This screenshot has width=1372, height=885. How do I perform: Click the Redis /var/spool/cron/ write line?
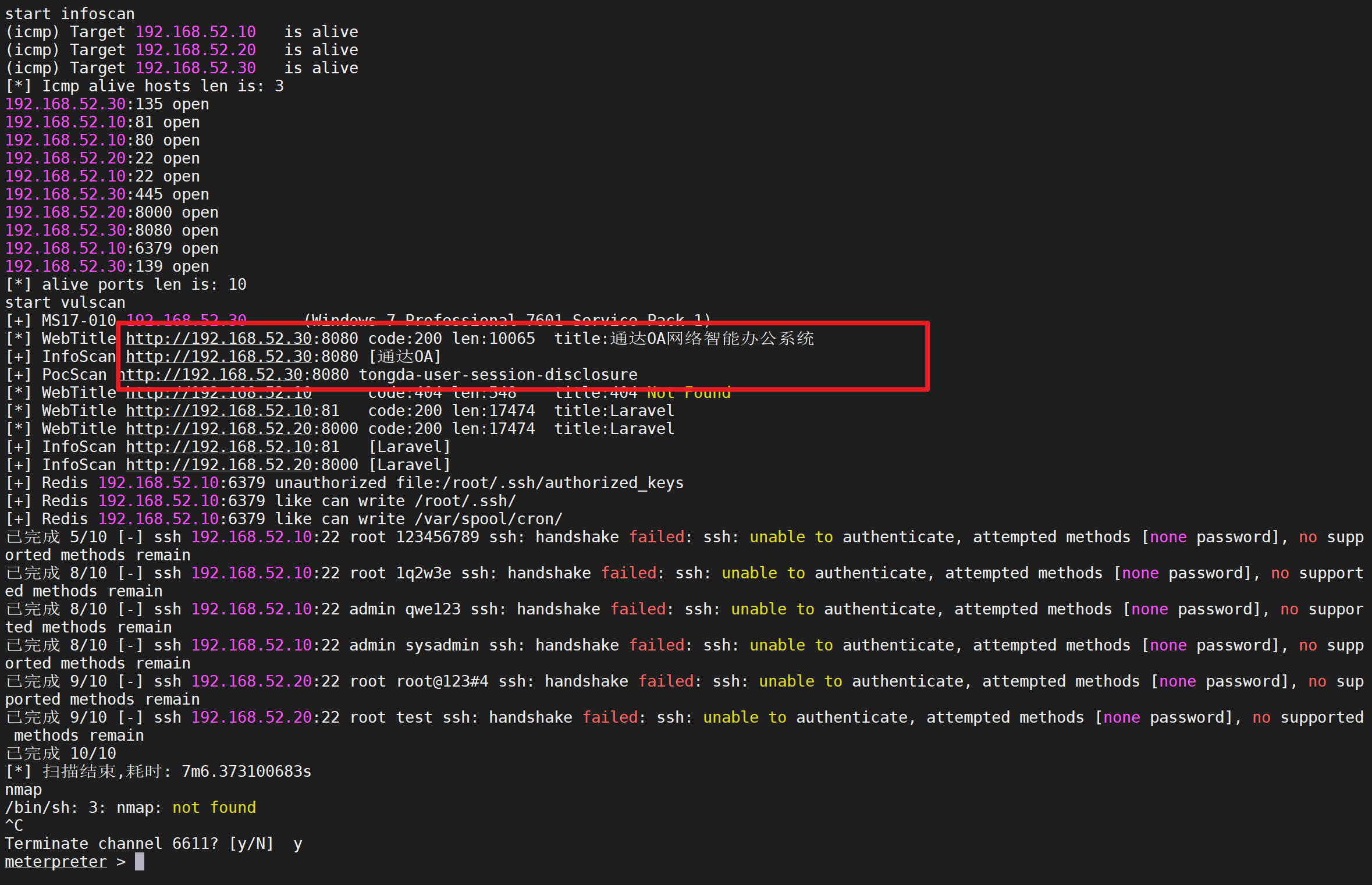point(284,519)
